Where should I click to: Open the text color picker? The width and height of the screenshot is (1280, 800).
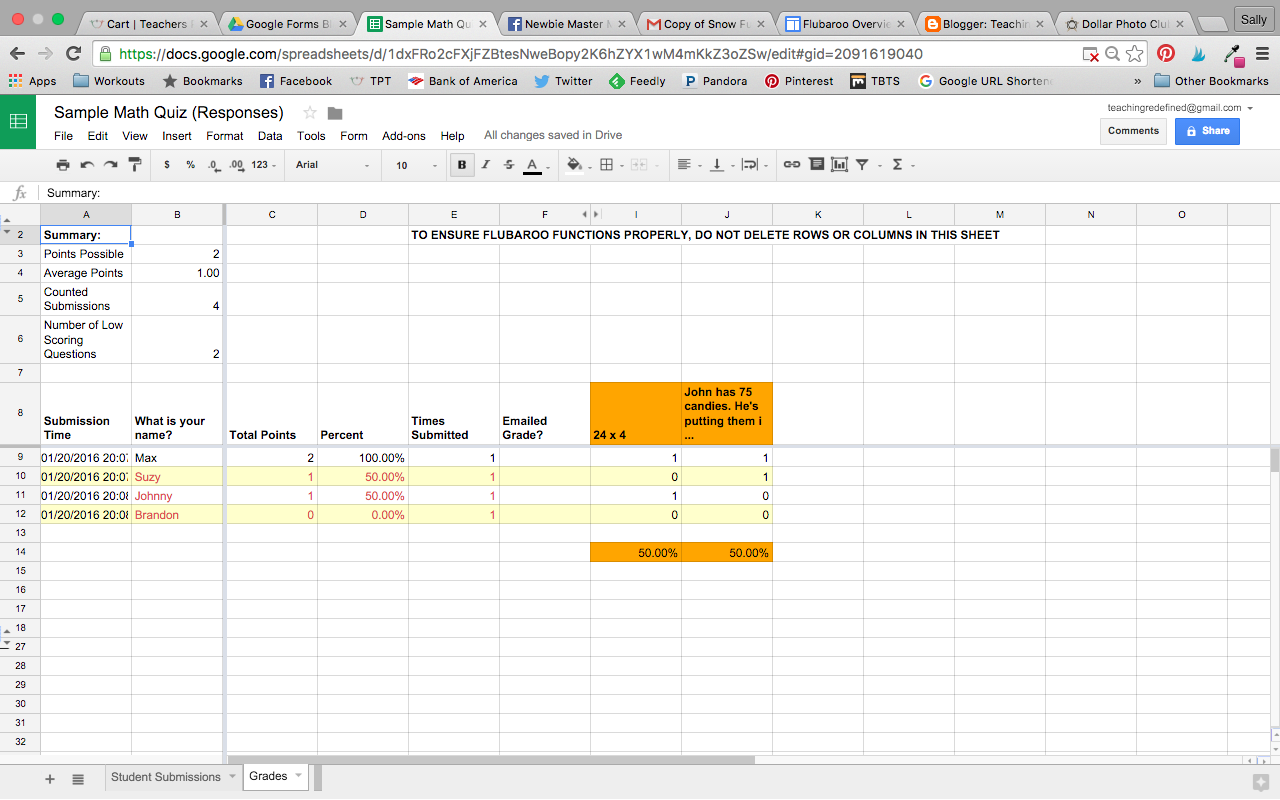pyautogui.click(x=534, y=164)
